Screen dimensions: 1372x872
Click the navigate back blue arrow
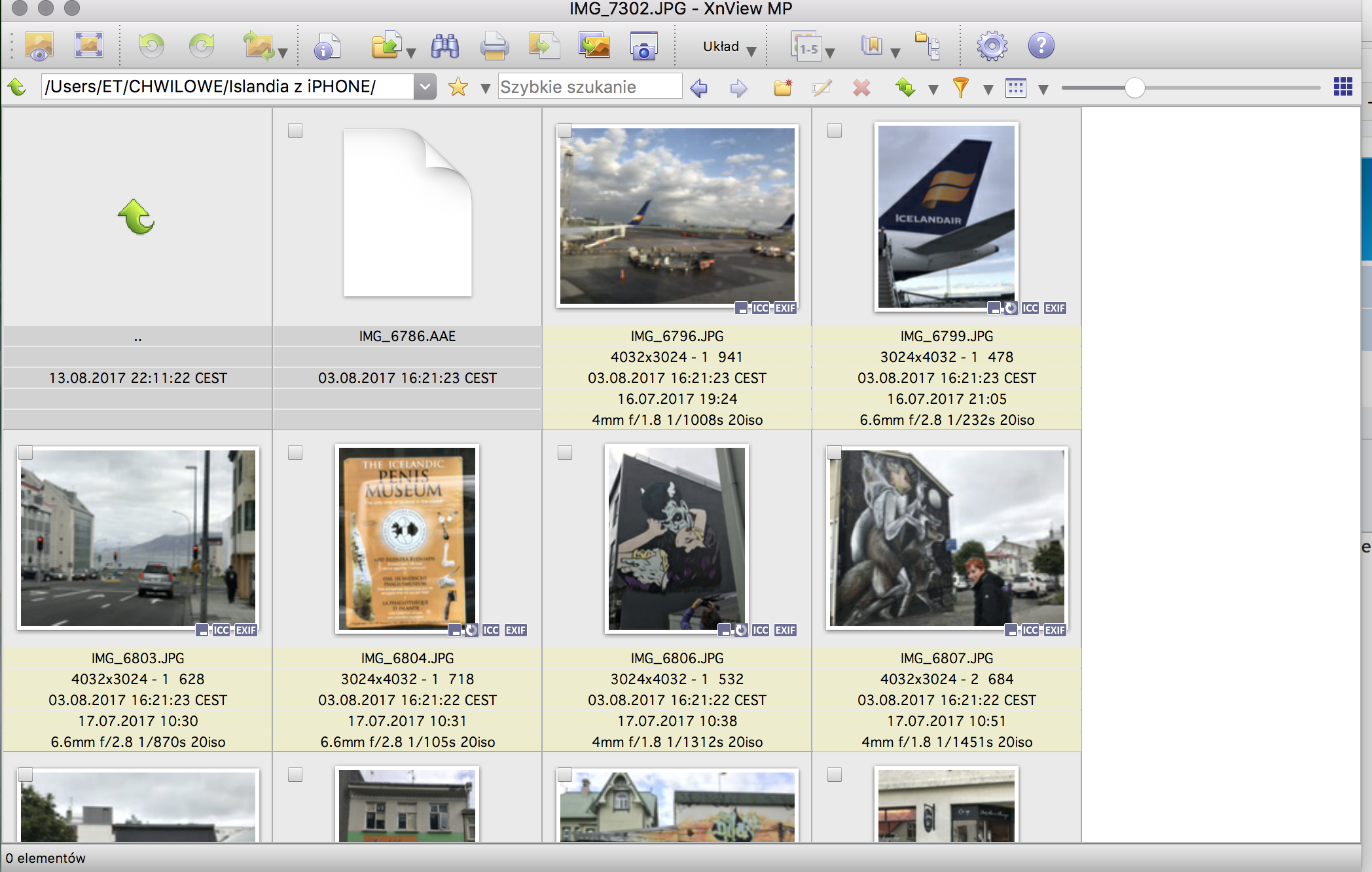(x=698, y=87)
